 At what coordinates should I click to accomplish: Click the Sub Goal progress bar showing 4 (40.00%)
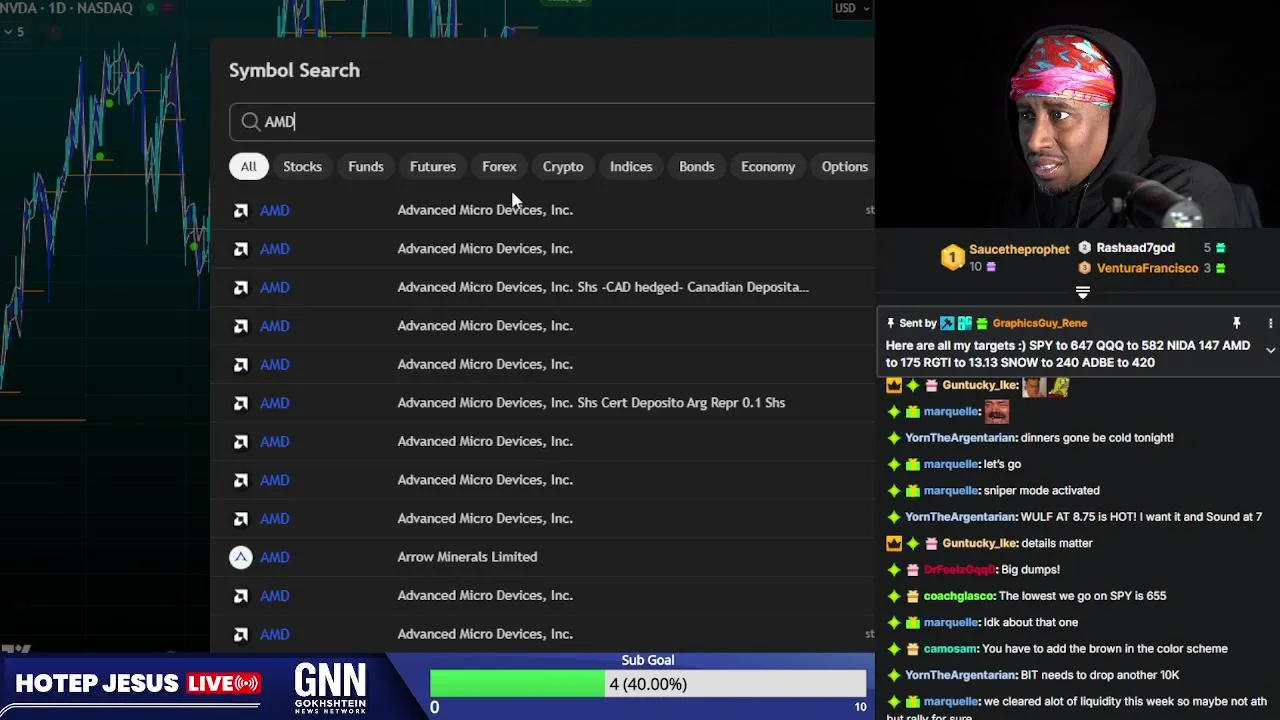pos(648,684)
